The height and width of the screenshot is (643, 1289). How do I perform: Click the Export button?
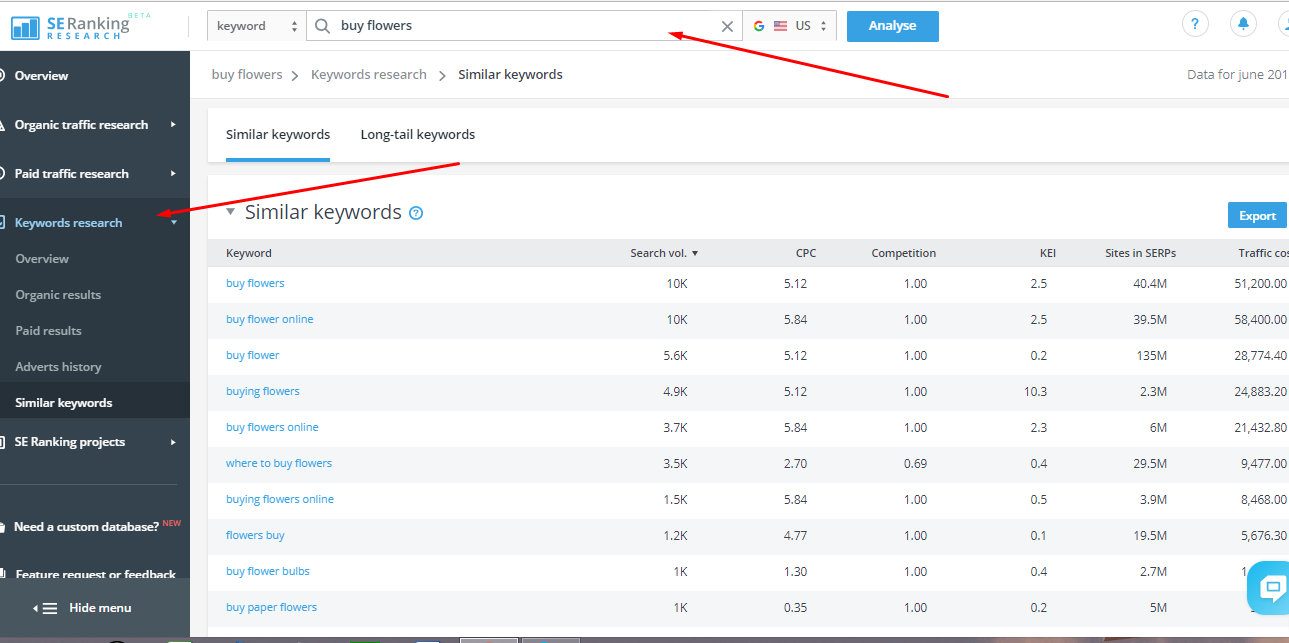pos(1257,215)
